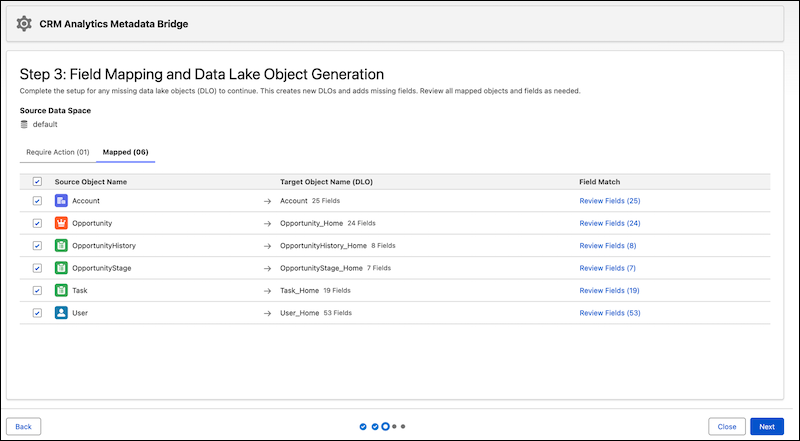
Task: Click the Task_Home target name
Action: pyautogui.click(x=299, y=290)
